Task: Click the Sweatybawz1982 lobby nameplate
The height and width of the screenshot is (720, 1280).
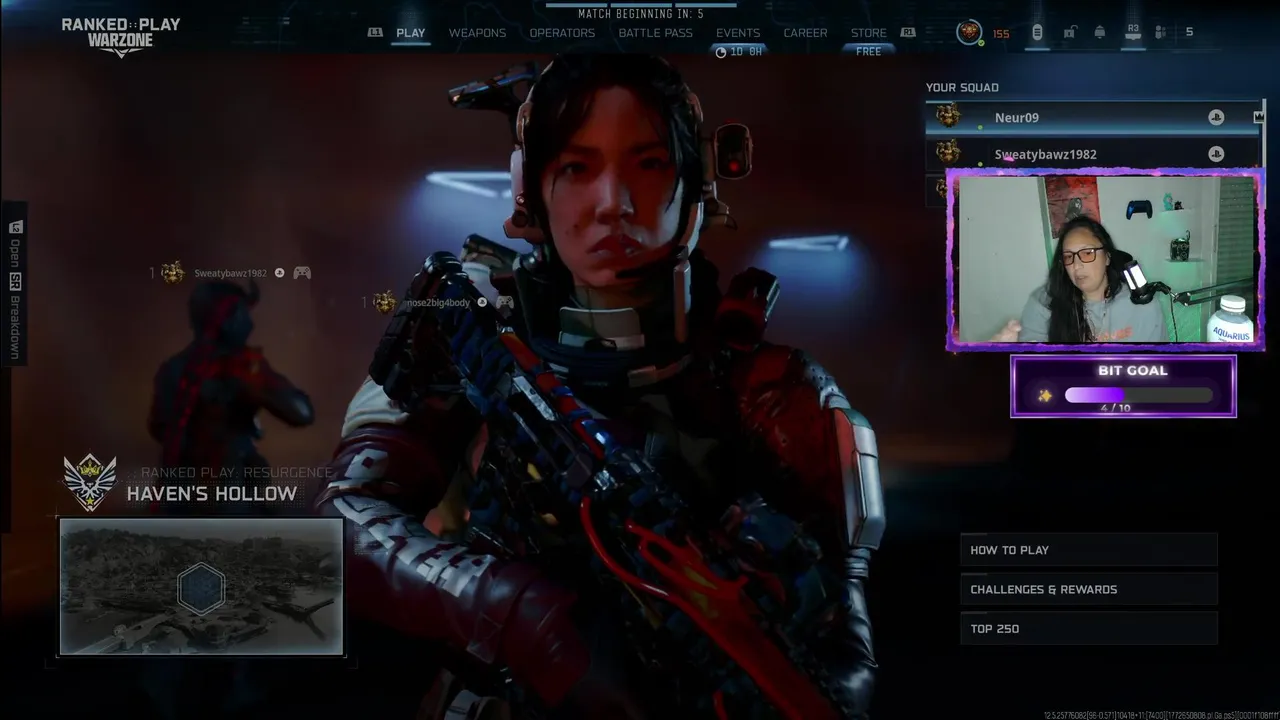Action: click(x=231, y=273)
